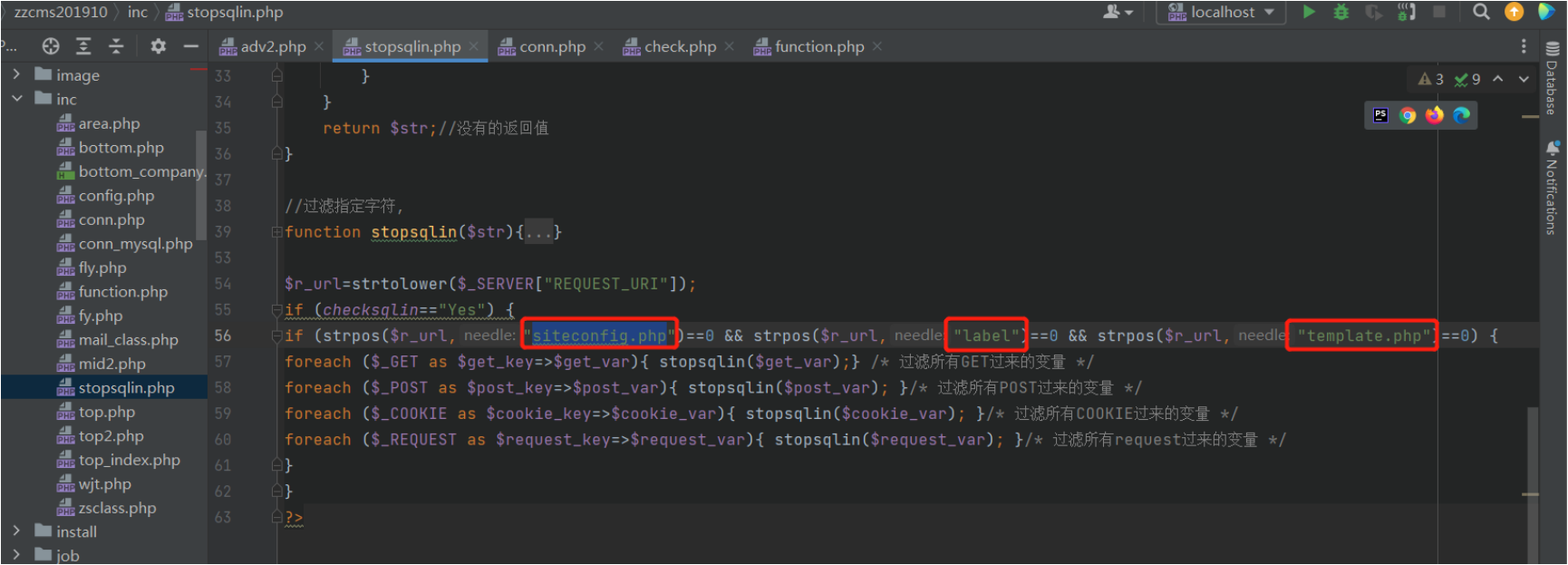Switch to the conn.php tab
The image size is (1568, 565).
tap(551, 46)
